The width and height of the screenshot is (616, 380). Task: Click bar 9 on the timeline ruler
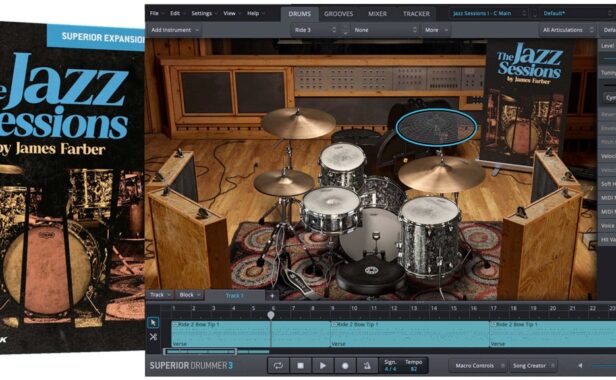click(332, 308)
